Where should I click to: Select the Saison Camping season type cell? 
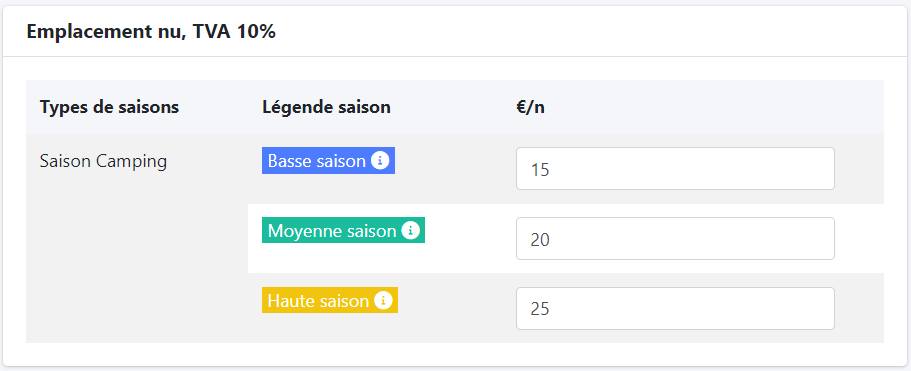[x=103, y=161]
